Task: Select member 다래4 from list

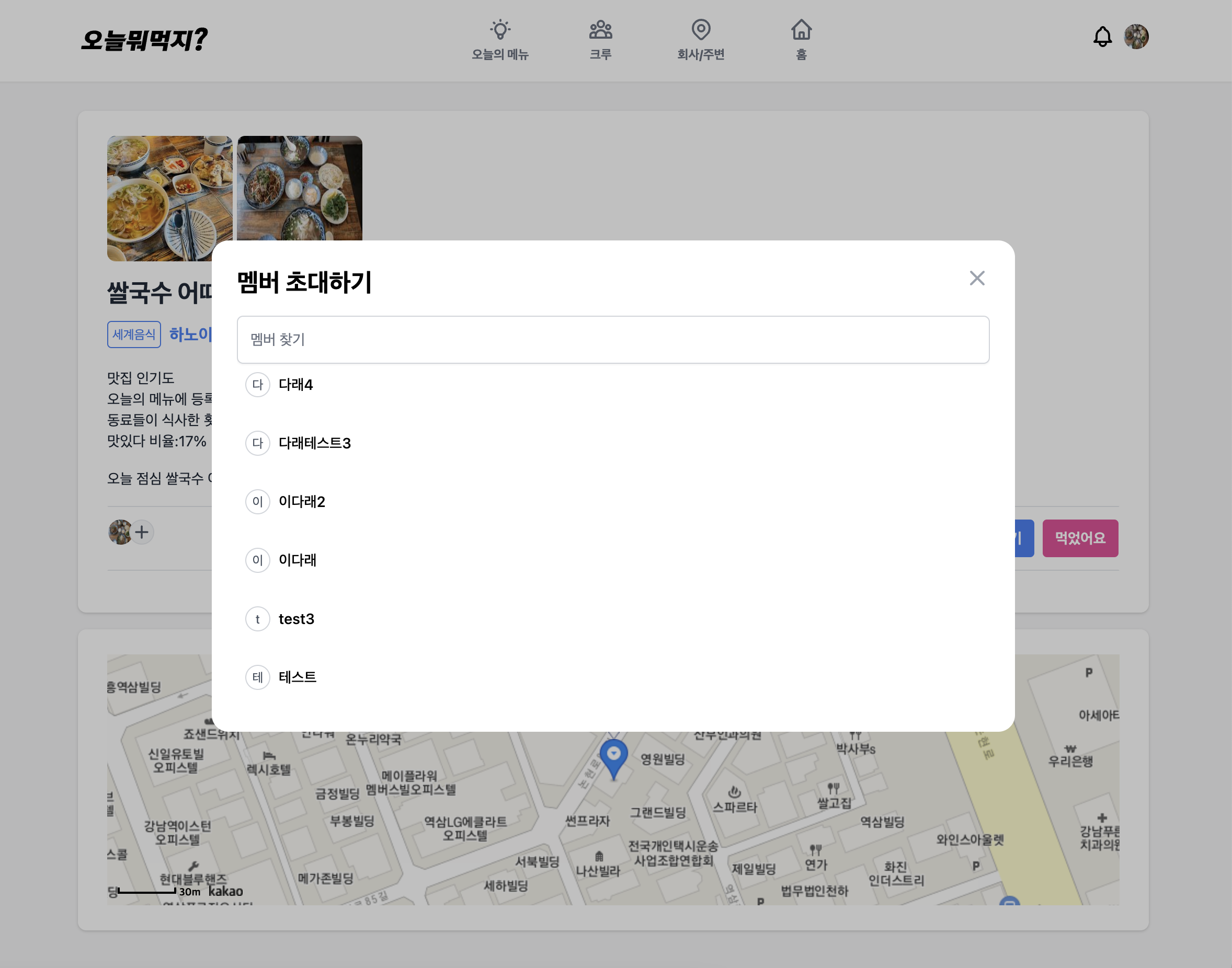Action: coord(295,385)
